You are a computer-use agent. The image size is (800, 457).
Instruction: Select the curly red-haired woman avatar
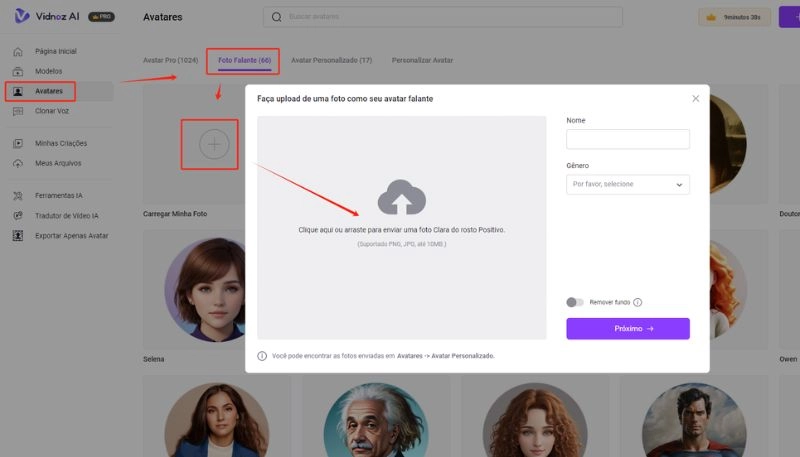[535, 420]
